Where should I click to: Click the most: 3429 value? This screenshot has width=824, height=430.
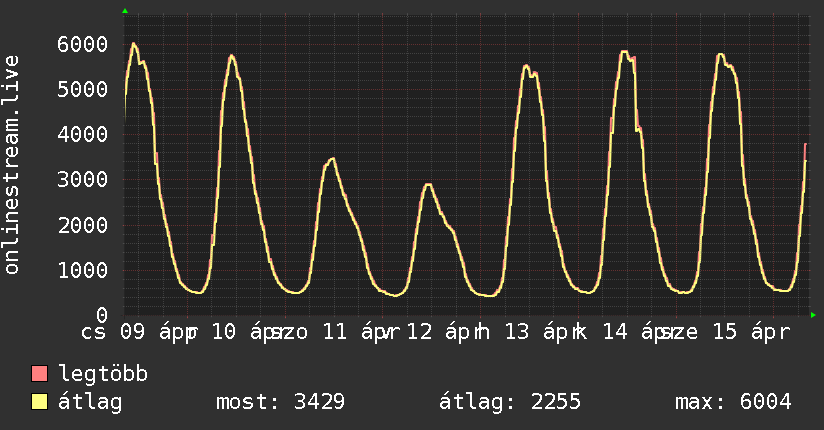281,402
